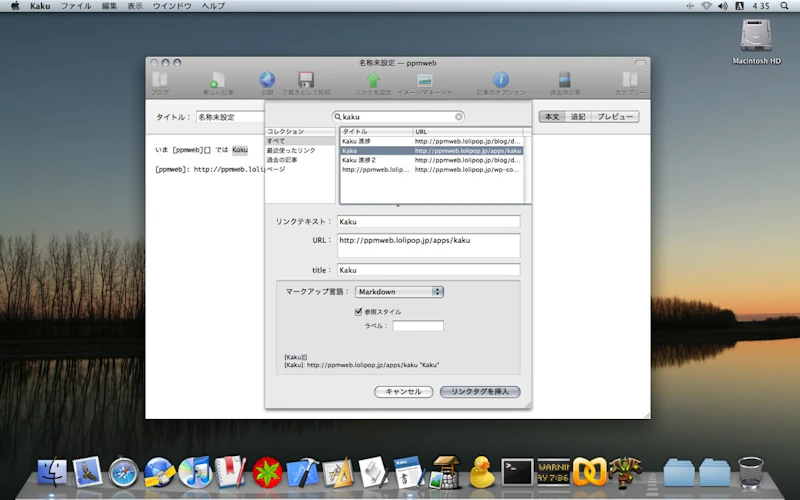Click the green arrow link-setting icon
This screenshot has width=800, height=500.
373,80
